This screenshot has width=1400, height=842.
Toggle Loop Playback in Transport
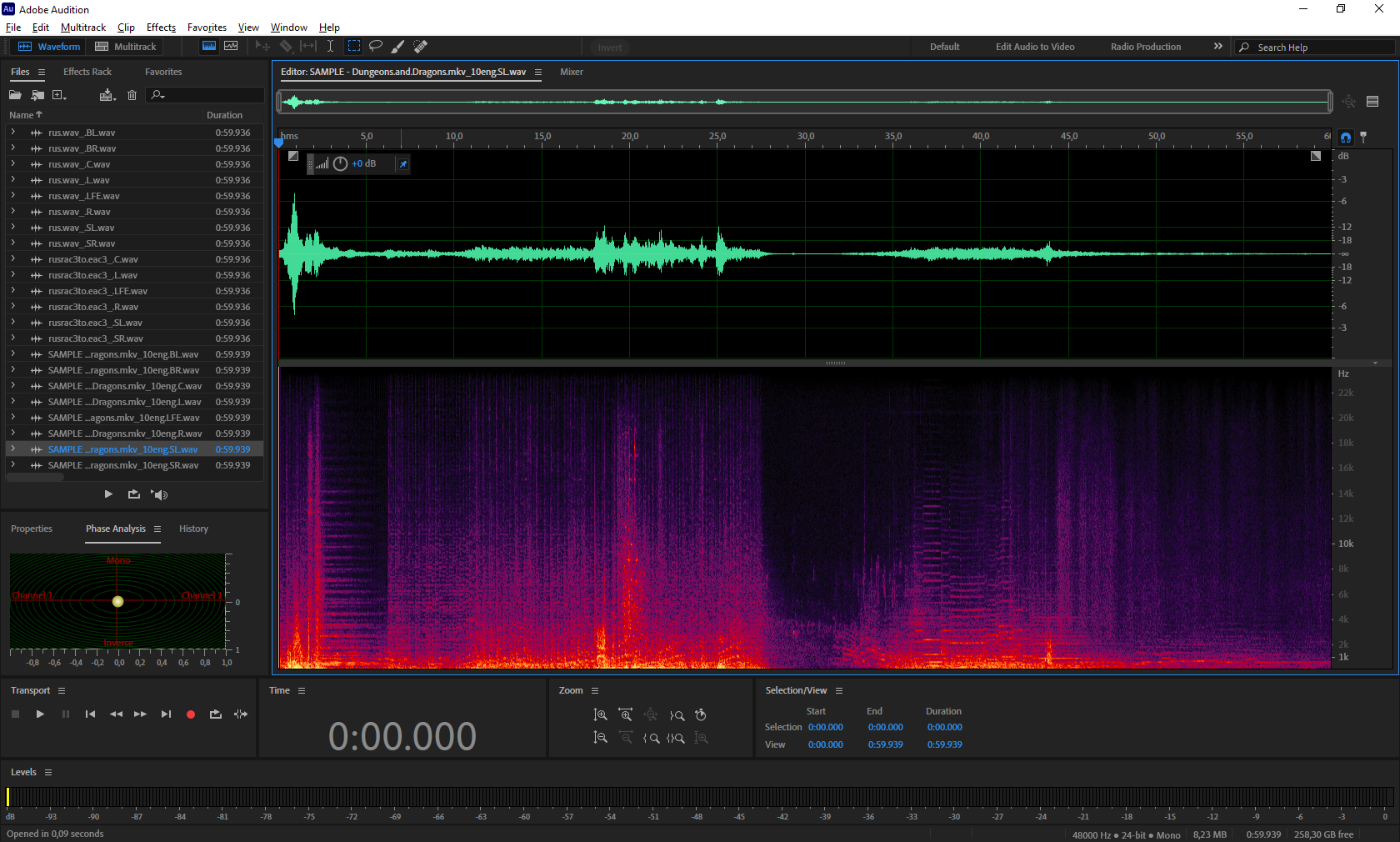216,714
